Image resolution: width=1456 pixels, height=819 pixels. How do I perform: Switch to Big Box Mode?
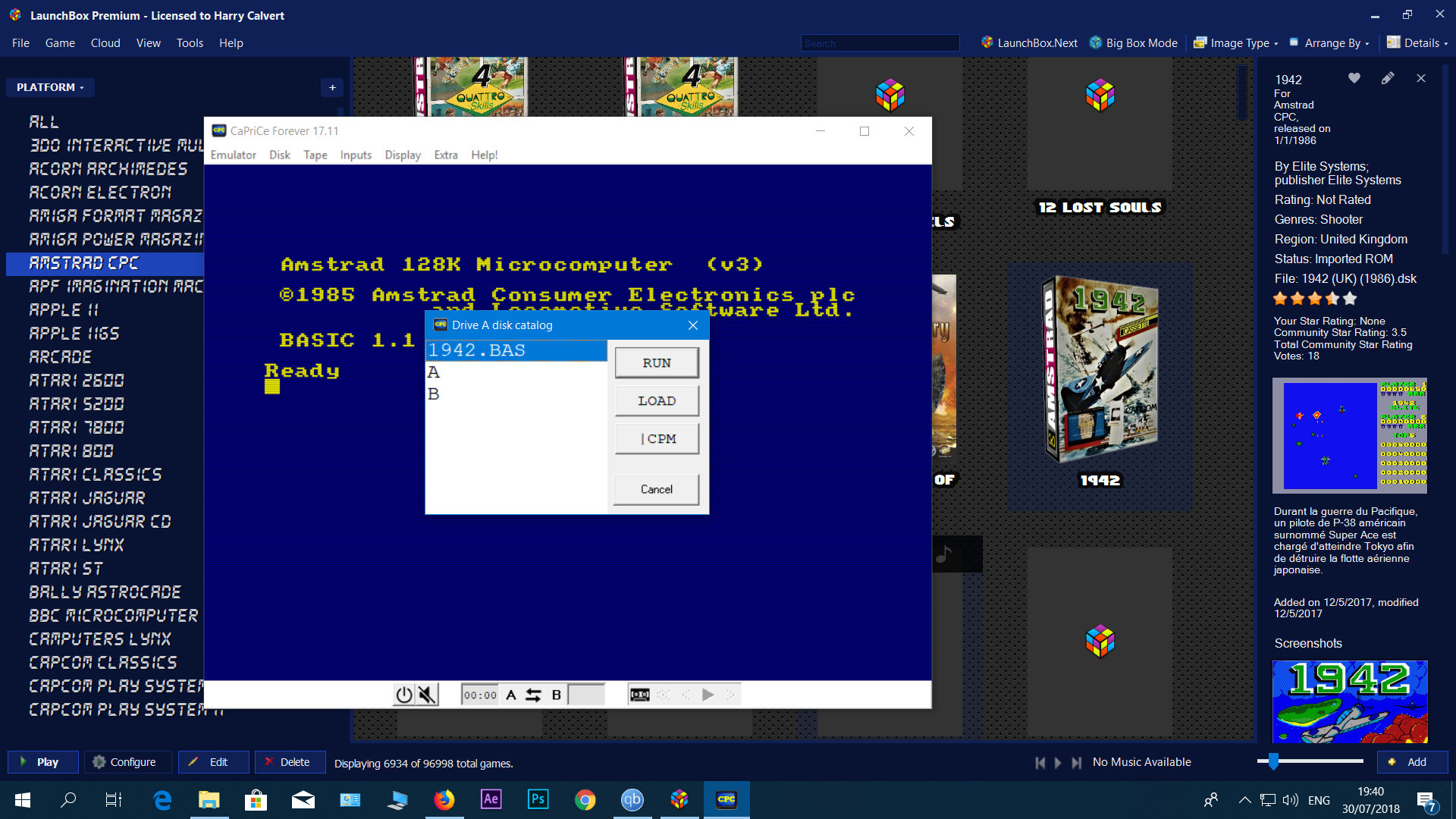[1134, 43]
